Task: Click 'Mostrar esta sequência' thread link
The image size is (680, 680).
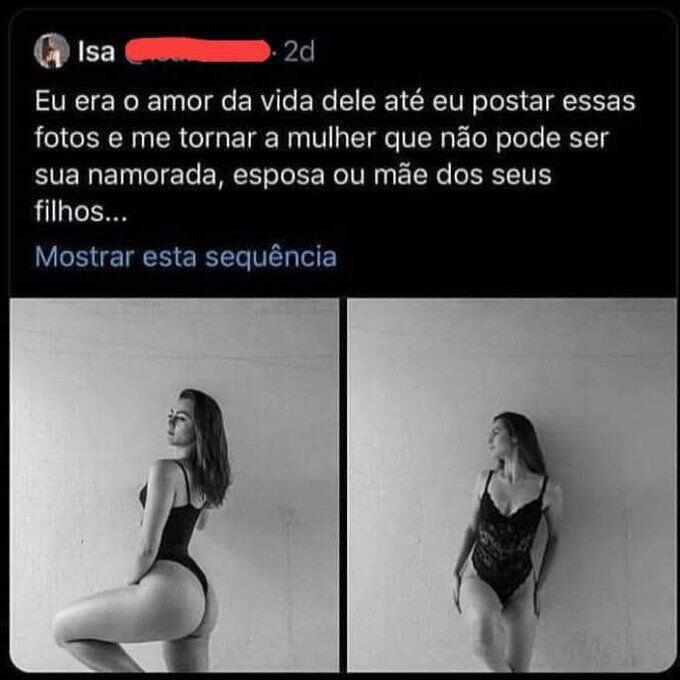Action: coord(186,257)
